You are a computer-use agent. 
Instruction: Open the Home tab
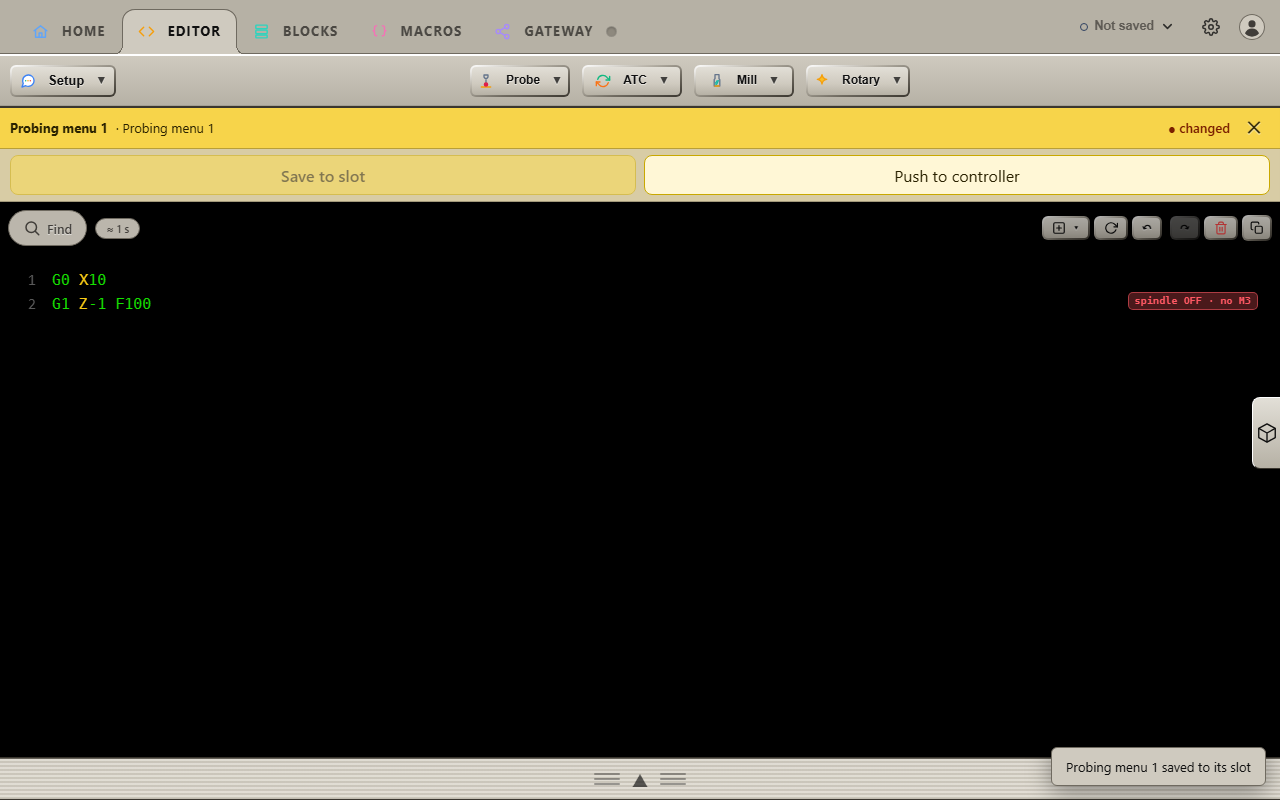click(68, 31)
